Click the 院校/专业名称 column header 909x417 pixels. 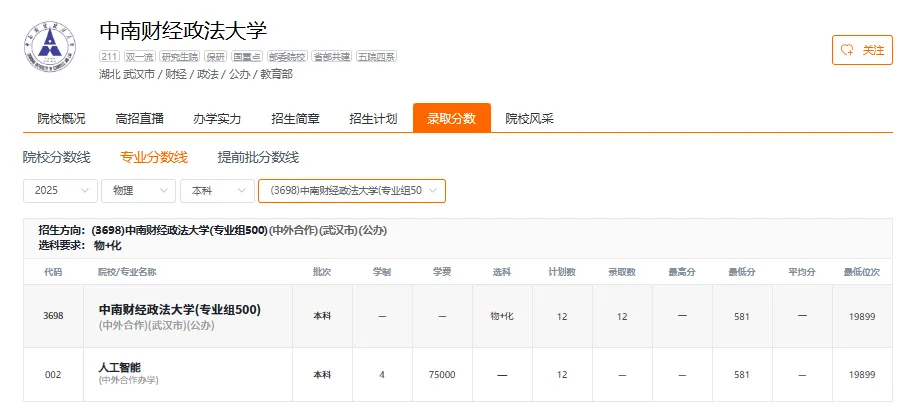point(127,271)
